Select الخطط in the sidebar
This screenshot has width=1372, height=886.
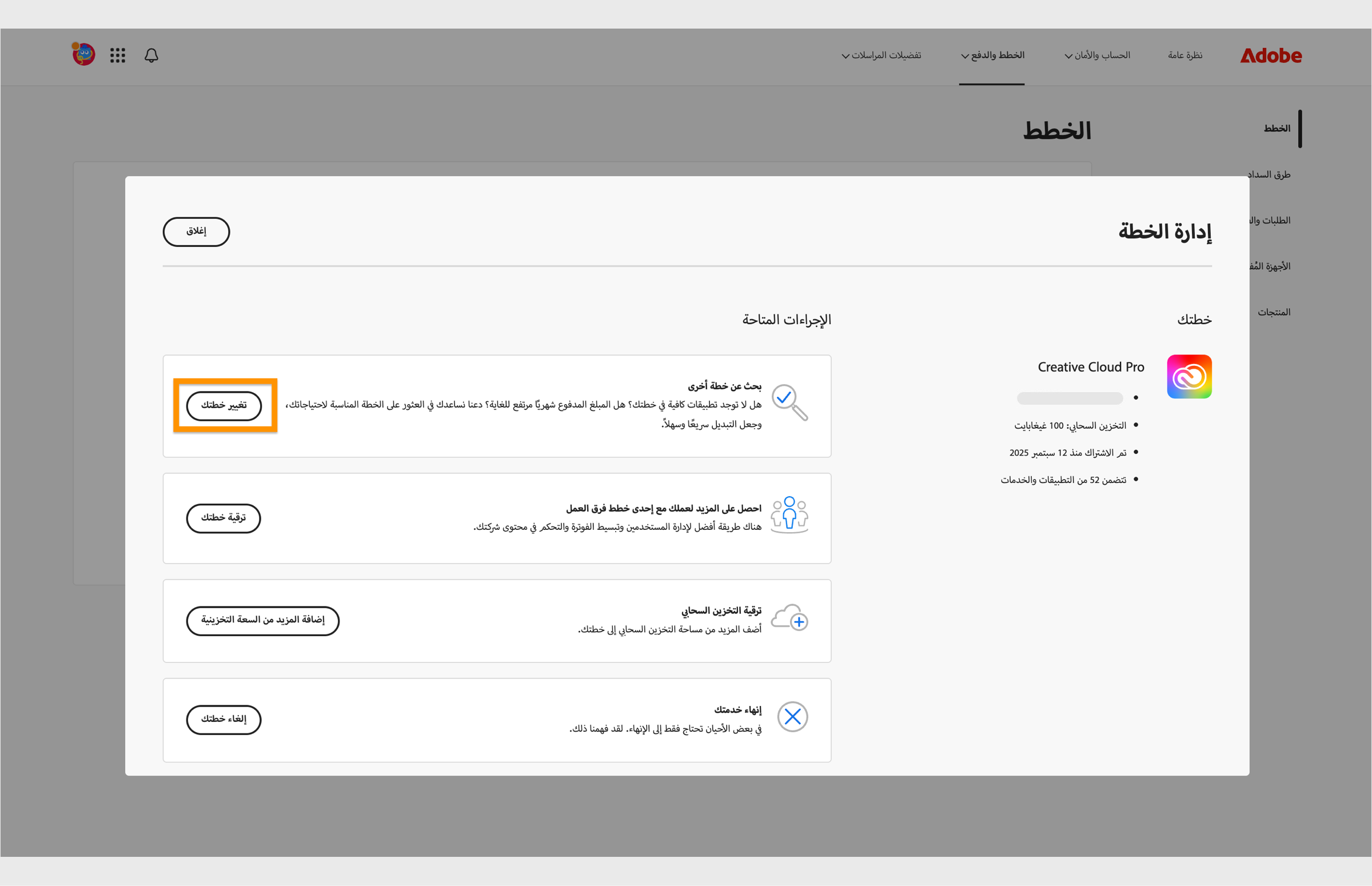[x=1278, y=128]
